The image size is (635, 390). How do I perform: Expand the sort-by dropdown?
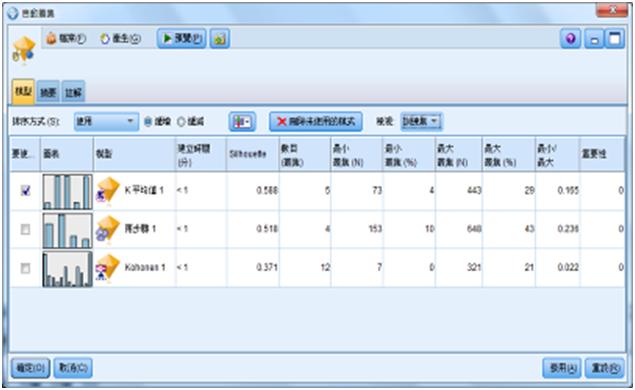[x=106, y=121]
